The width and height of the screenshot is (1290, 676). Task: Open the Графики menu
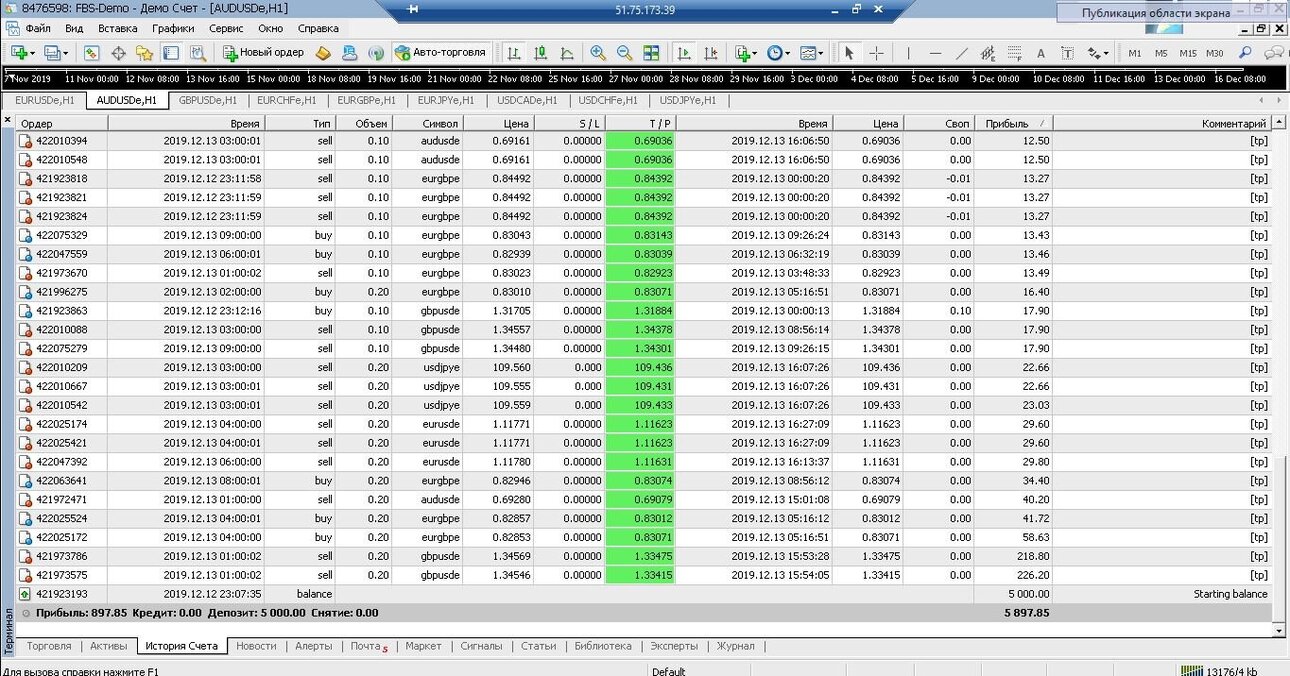[x=173, y=29]
